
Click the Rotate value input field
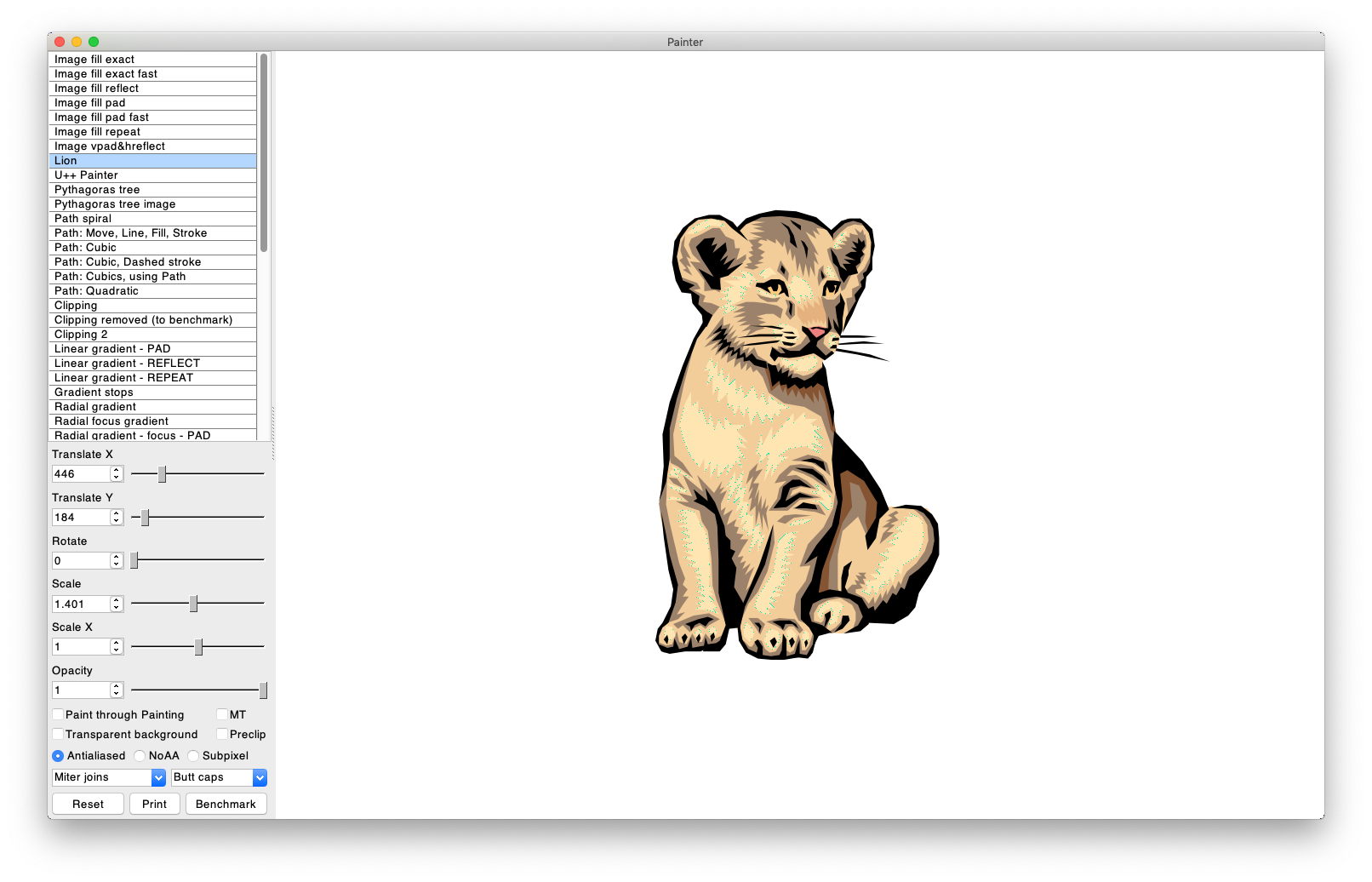[x=81, y=561]
